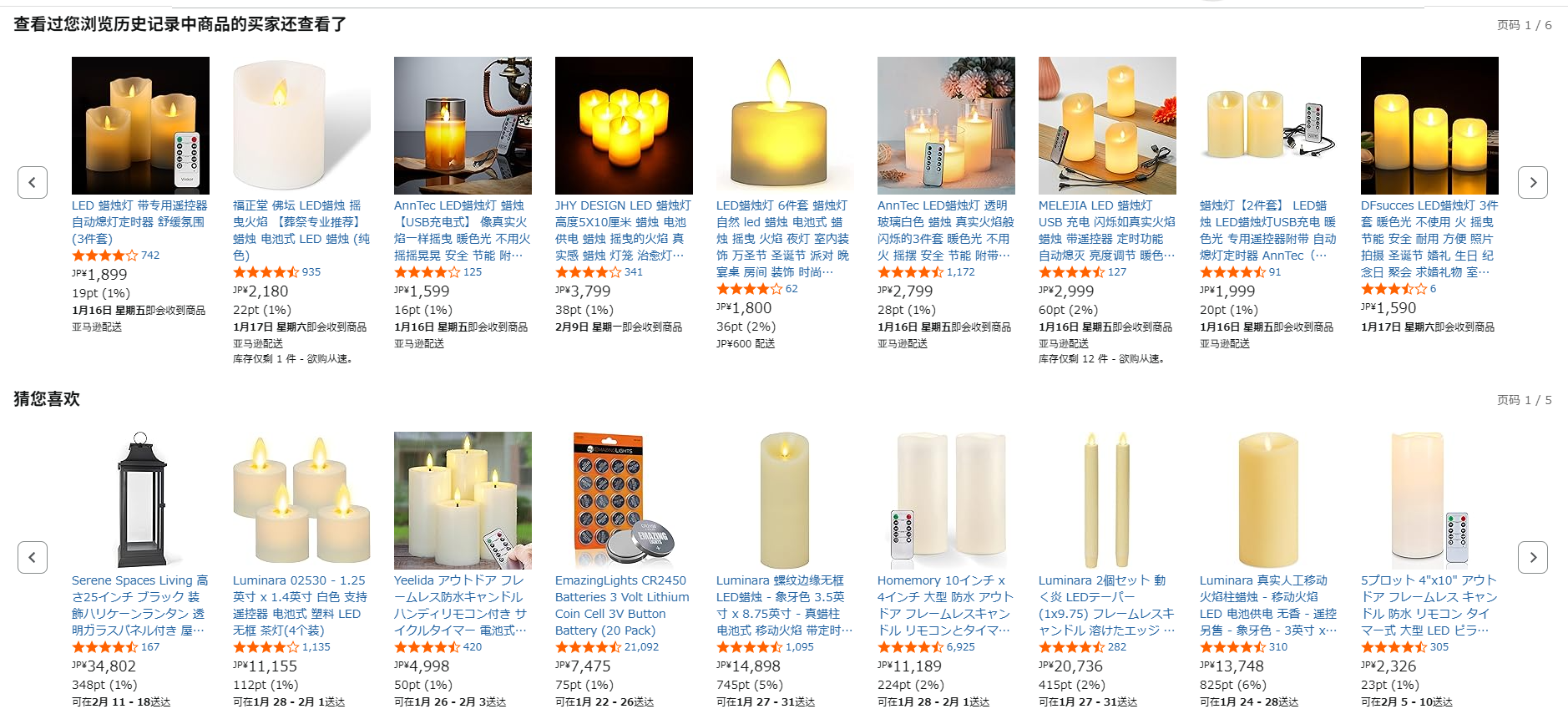
Task: Click the single flickering tealight candle image
Action: point(785,125)
